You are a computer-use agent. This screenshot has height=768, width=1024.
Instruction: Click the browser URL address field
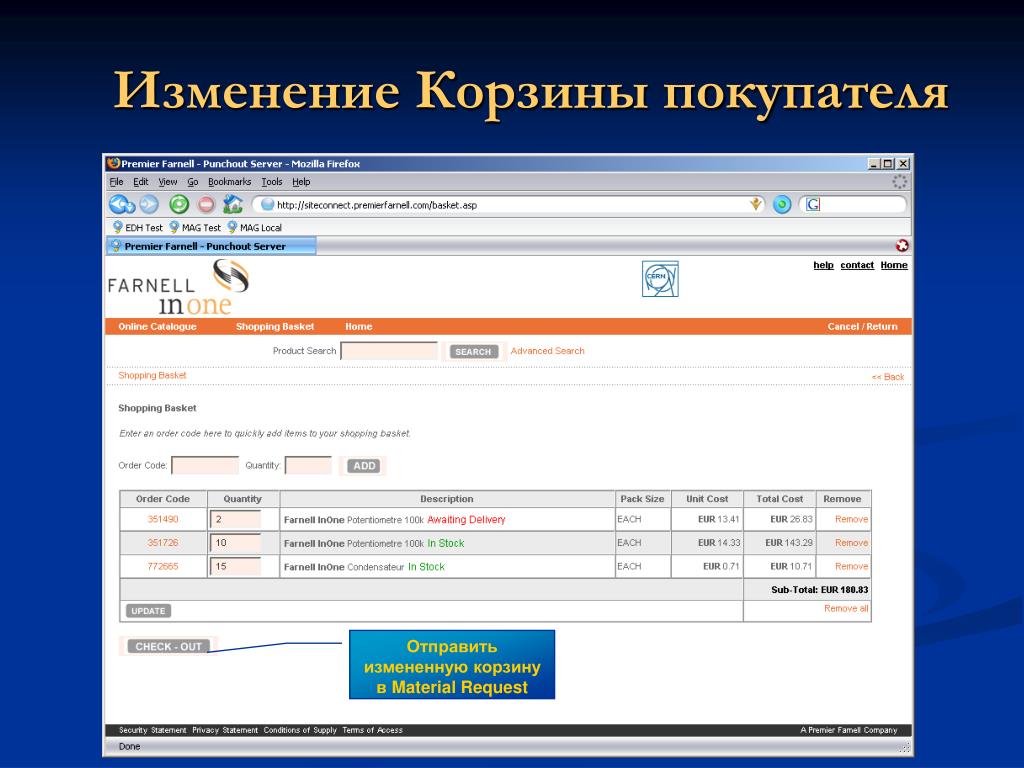click(509, 204)
